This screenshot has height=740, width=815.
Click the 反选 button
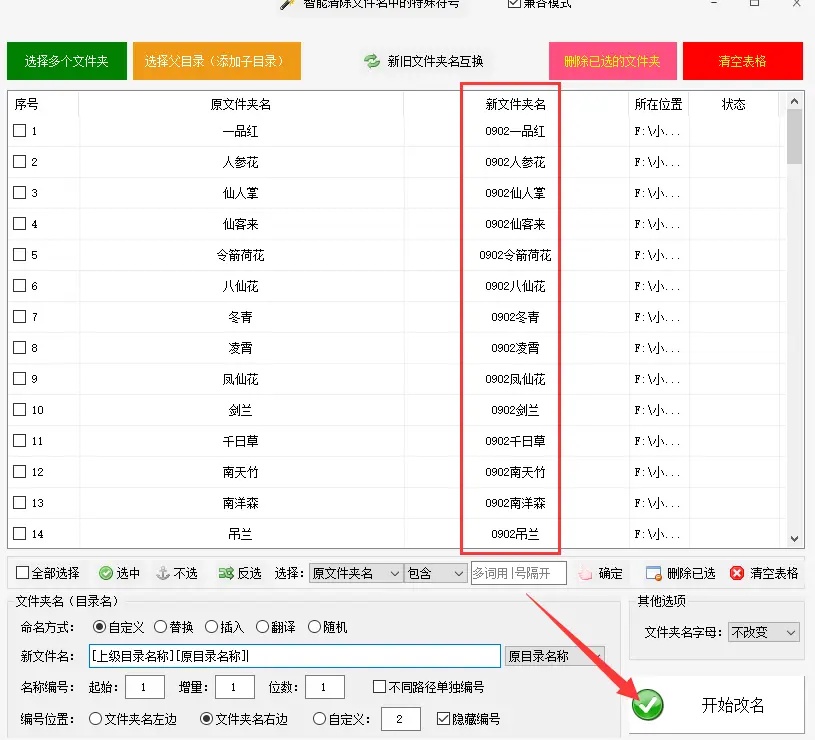240,573
